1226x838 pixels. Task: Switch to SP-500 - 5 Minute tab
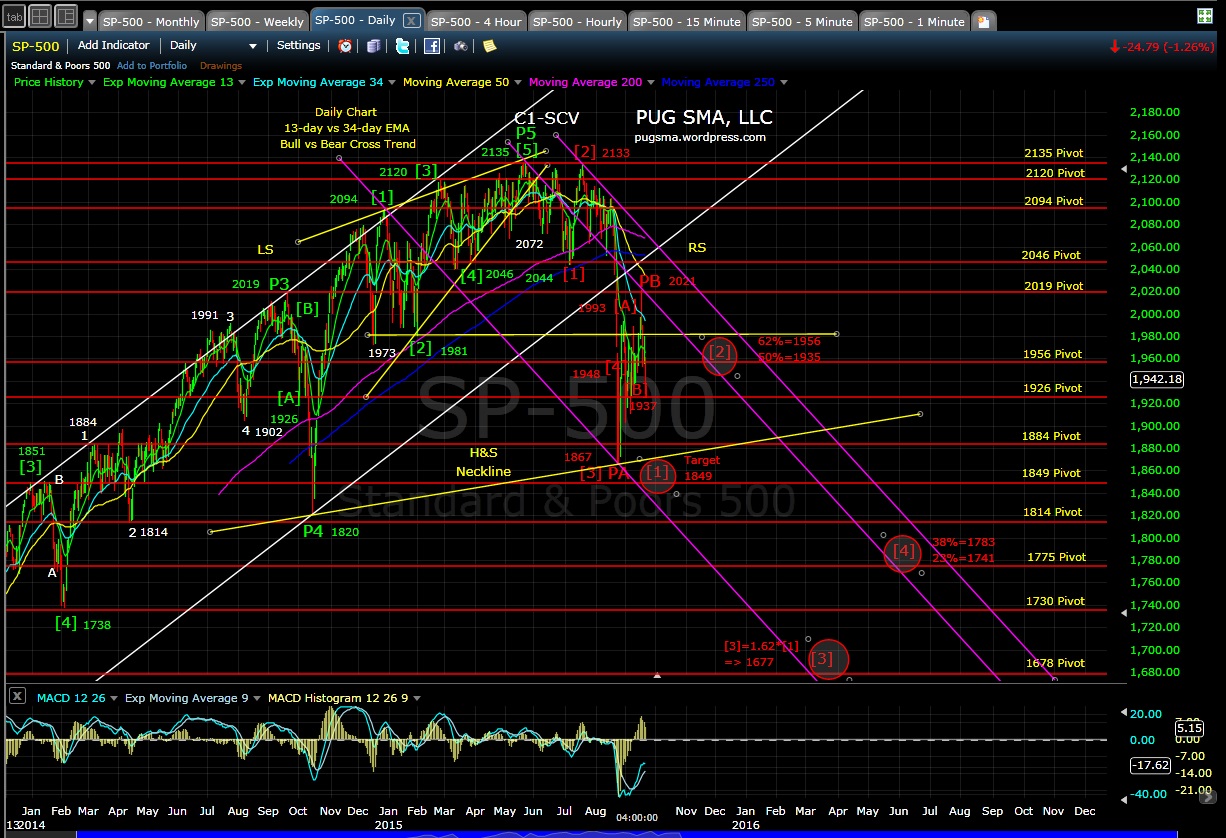click(x=803, y=22)
